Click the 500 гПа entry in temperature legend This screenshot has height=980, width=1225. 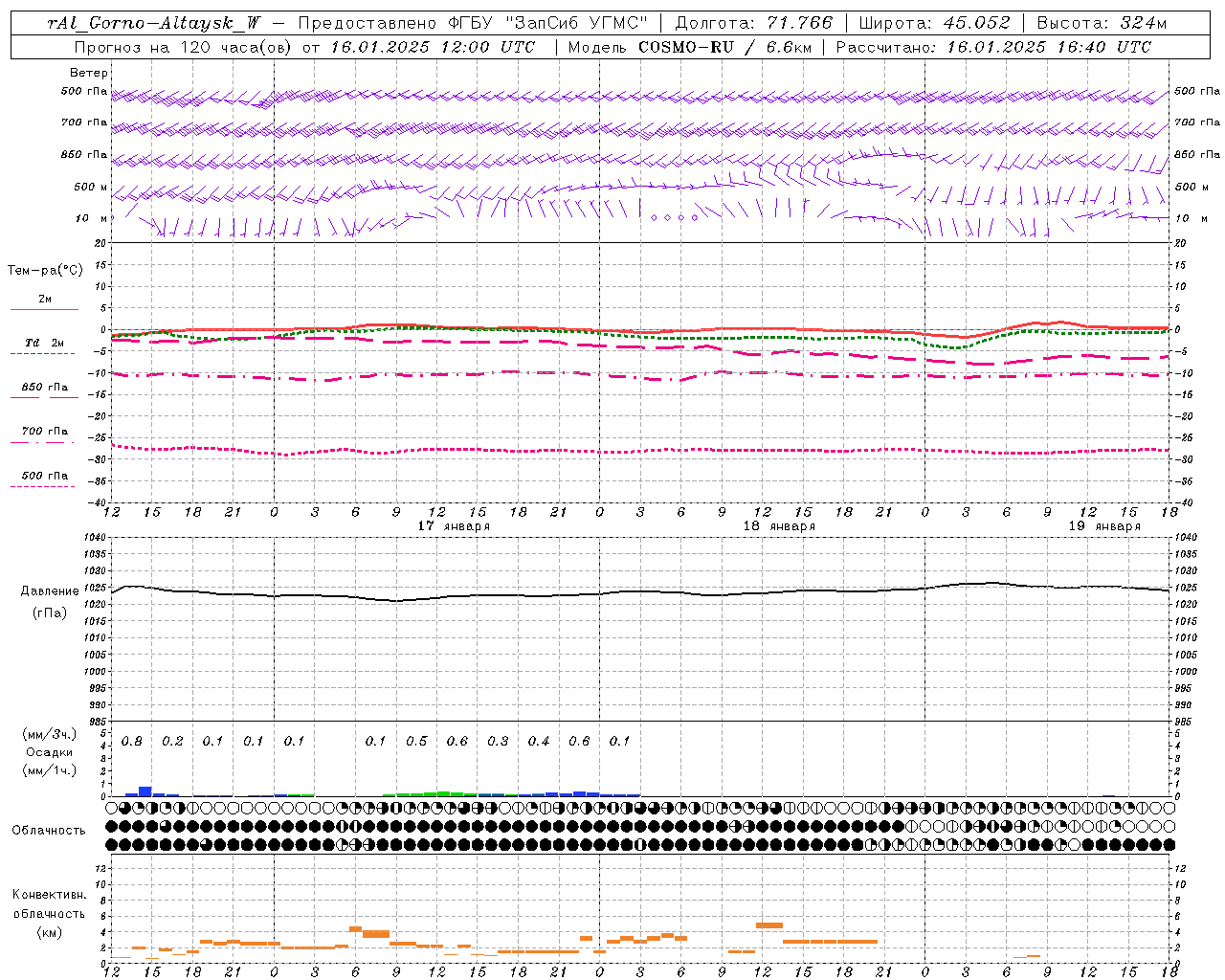coord(45,476)
